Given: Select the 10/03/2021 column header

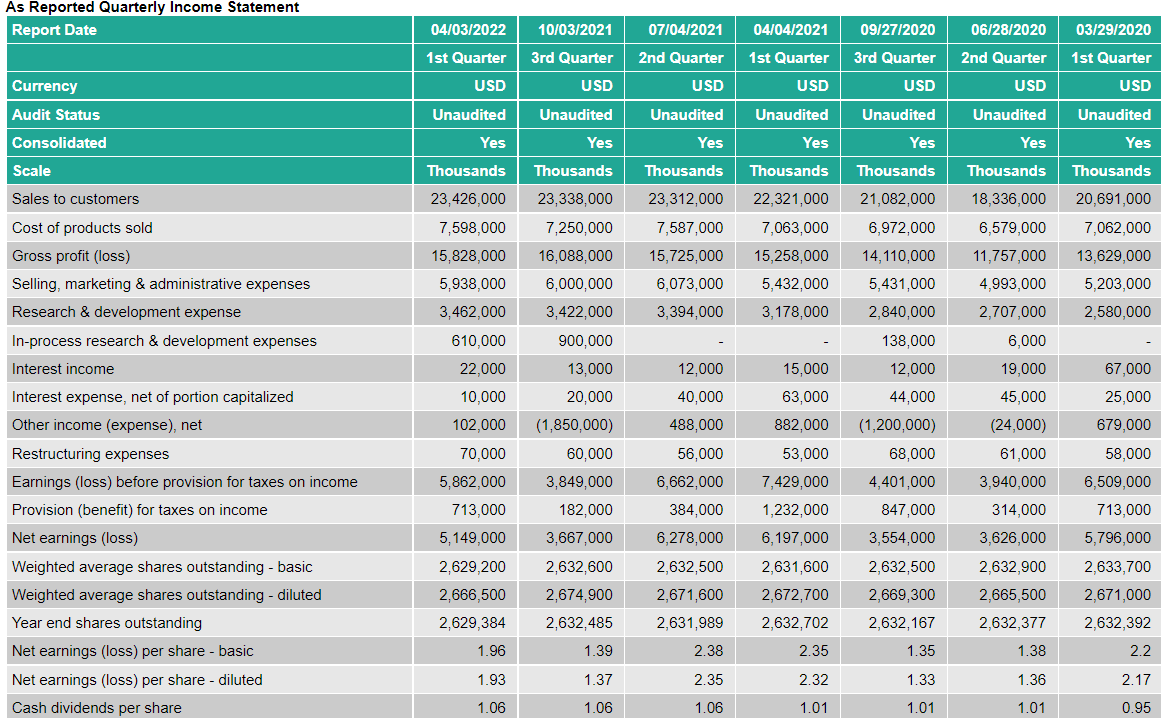Looking at the screenshot, I should (573, 29).
